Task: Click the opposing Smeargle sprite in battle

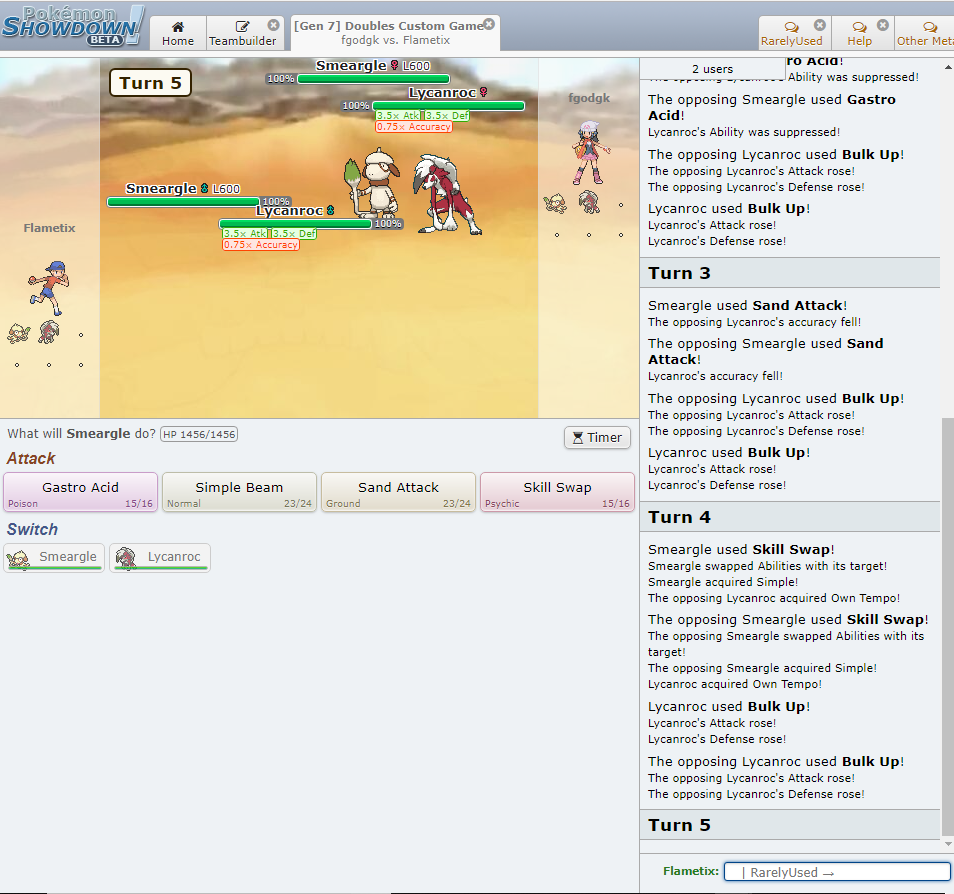Action: pyautogui.click(x=373, y=183)
